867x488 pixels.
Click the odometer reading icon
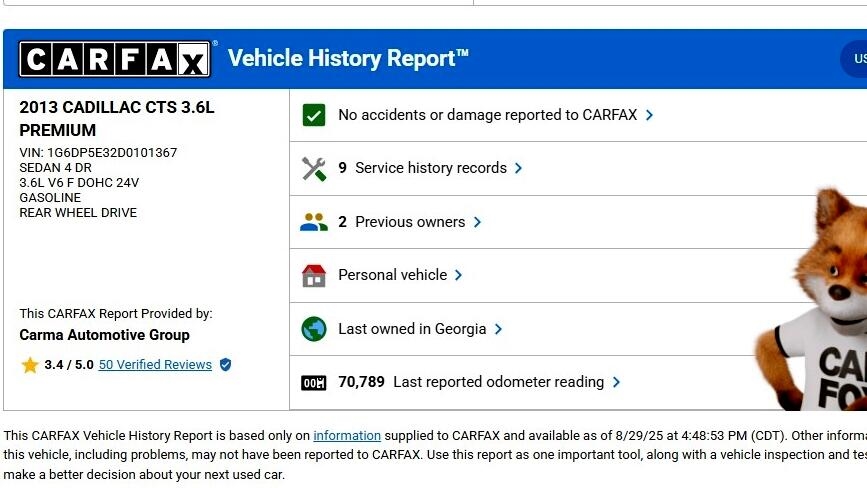click(314, 383)
